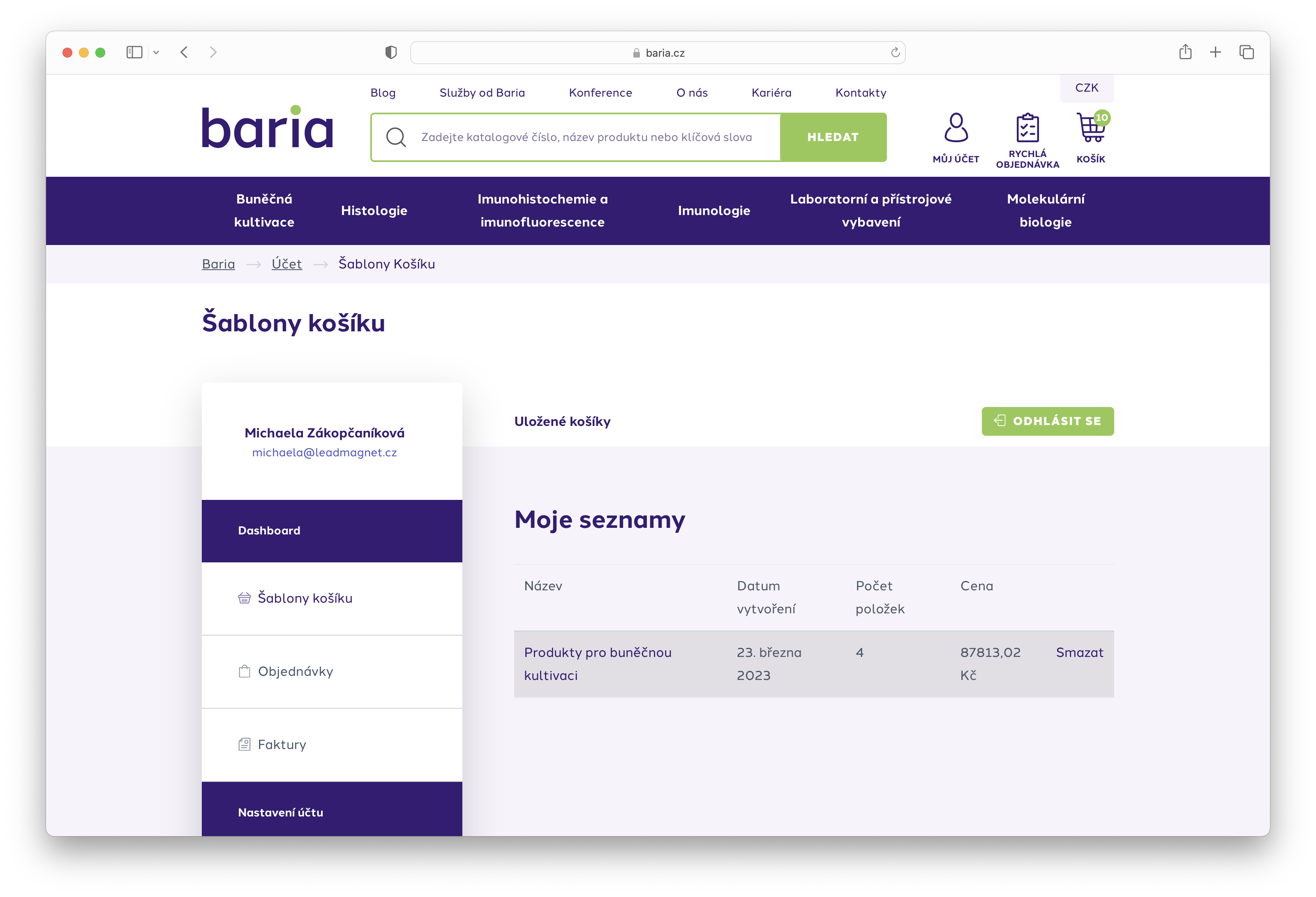The height and width of the screenshot is (897, 1316).
Task: Click michaela@leadmagnet.cz email link
Action: (324, 453)
